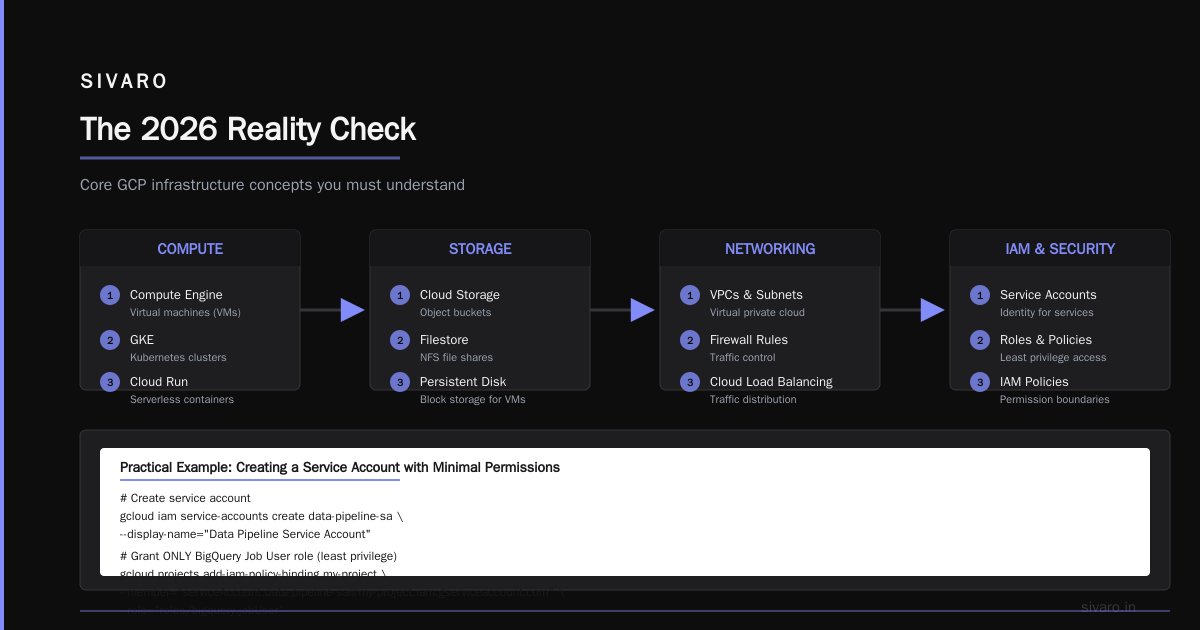
Task: Click the Traffic control description
Action: tap(743, 357)
